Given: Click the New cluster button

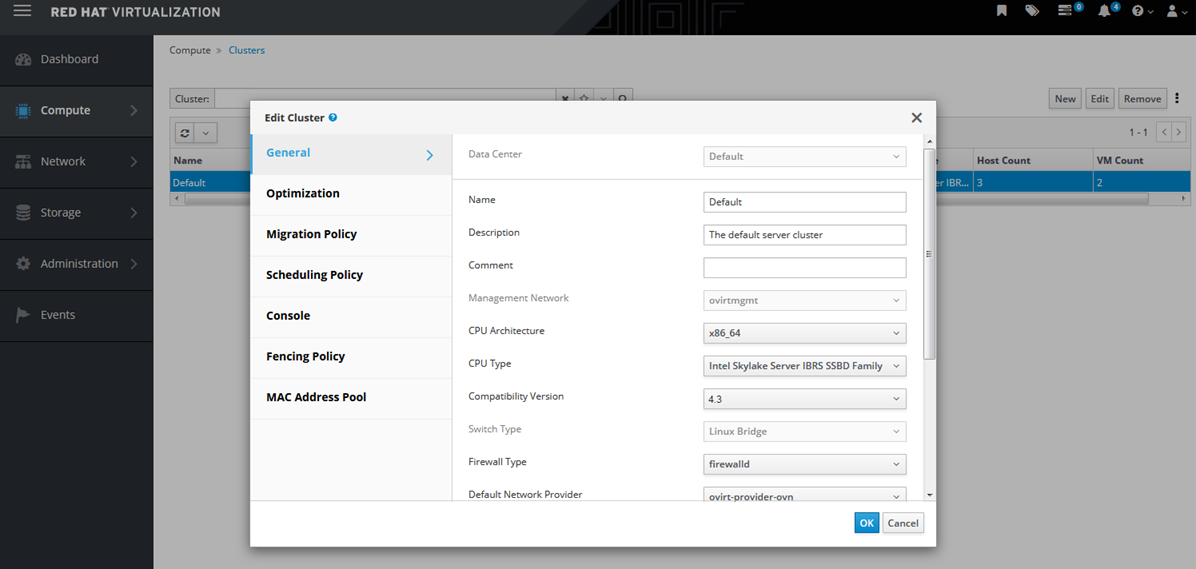Looking at the screenshot, I should [x=1065, y=99].
